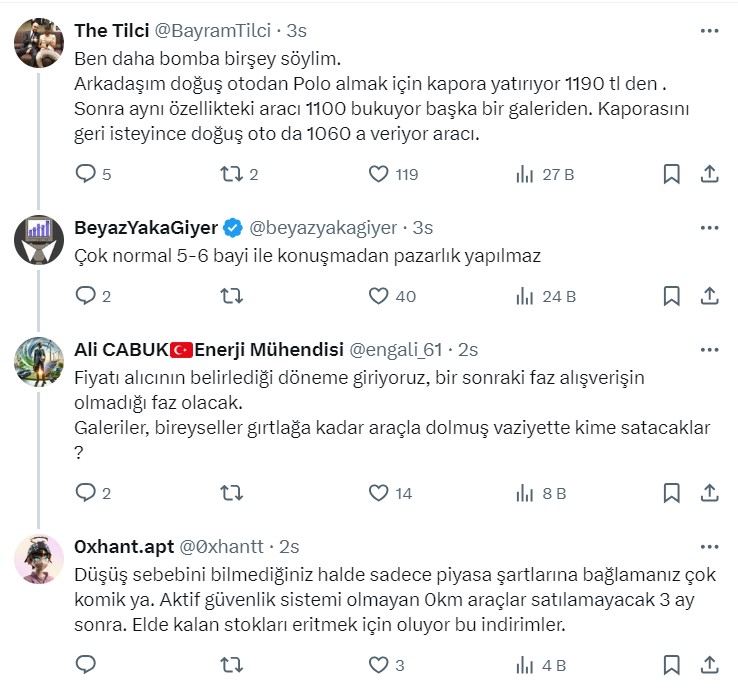The height and width of the screenshot is (689, 738).
Task: Reply to Ali CABUK's tweet
Action: 86,493
